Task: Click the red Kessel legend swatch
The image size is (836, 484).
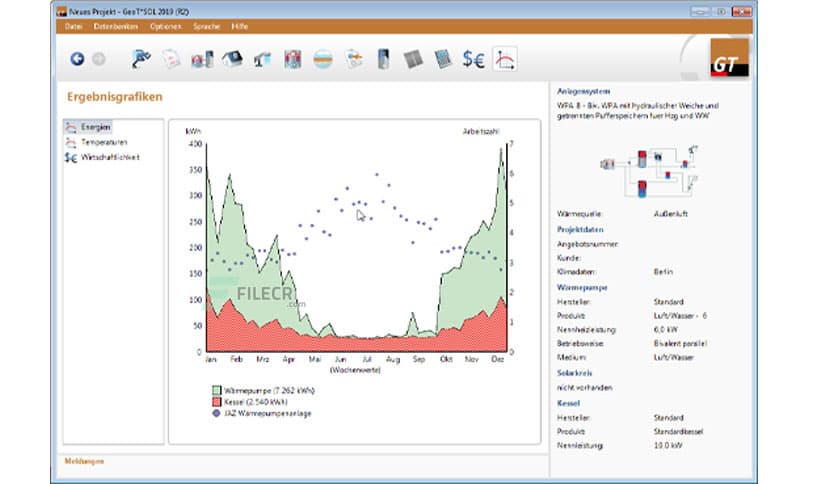Action: point(216,402)
